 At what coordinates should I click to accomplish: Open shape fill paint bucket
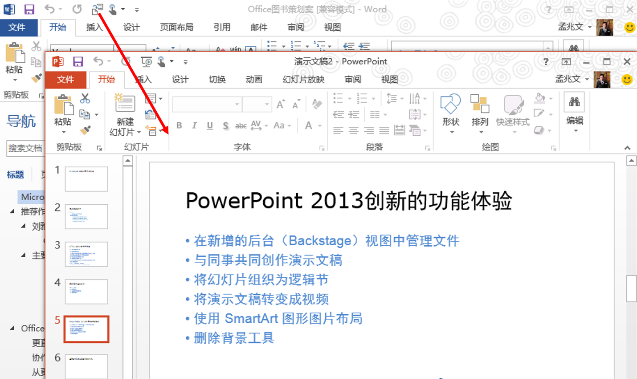point(540,97)
